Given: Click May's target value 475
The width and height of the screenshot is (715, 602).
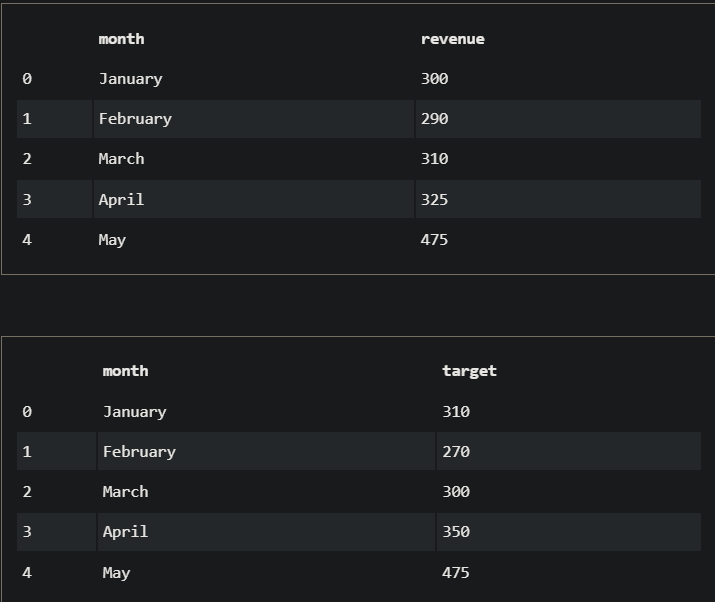Looking at the screenshot, I should (x=455, y=573).
